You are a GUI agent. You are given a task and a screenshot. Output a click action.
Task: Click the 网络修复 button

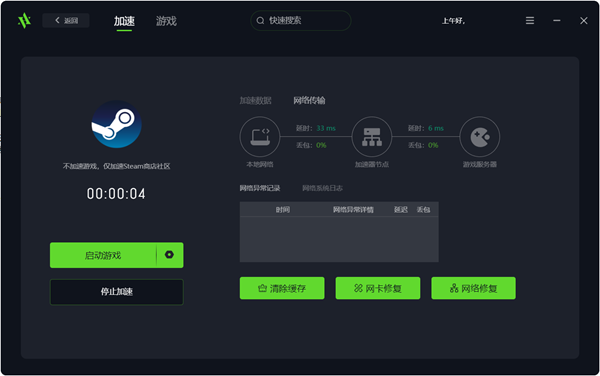(x=473, y=288)
